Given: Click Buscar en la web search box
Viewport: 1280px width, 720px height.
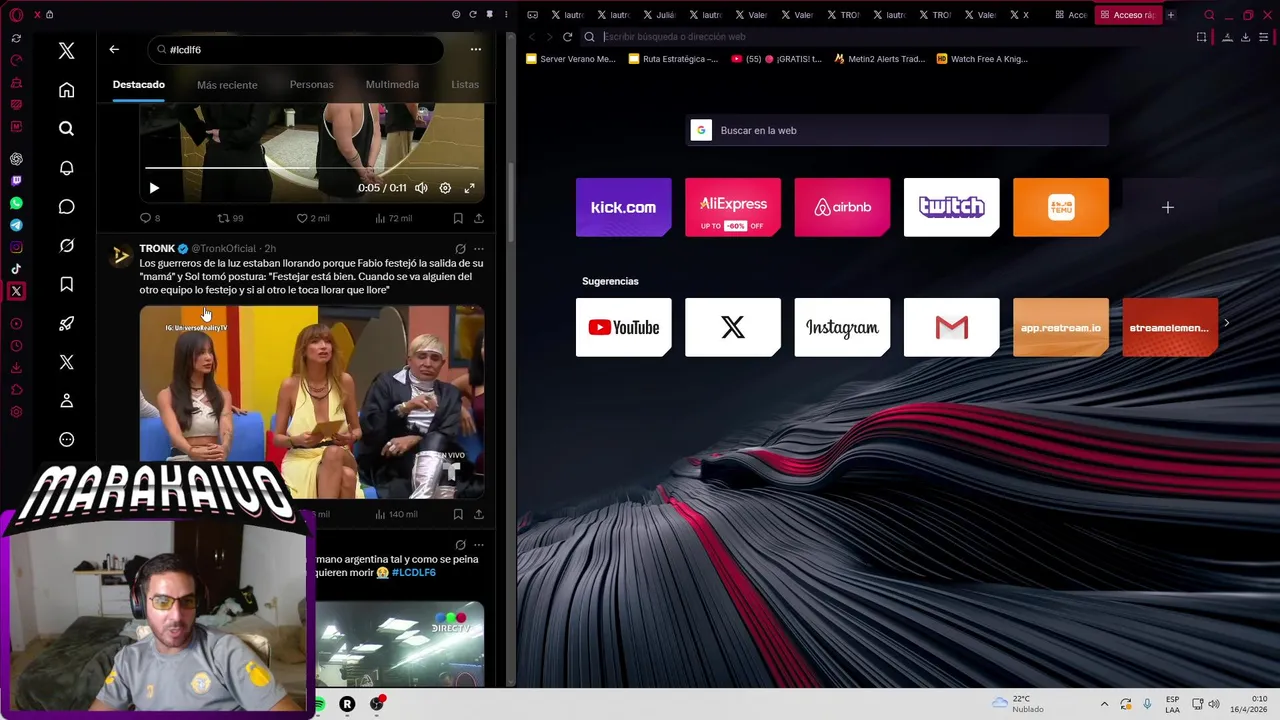Looking at the screenshot, I should coord(897,130).
